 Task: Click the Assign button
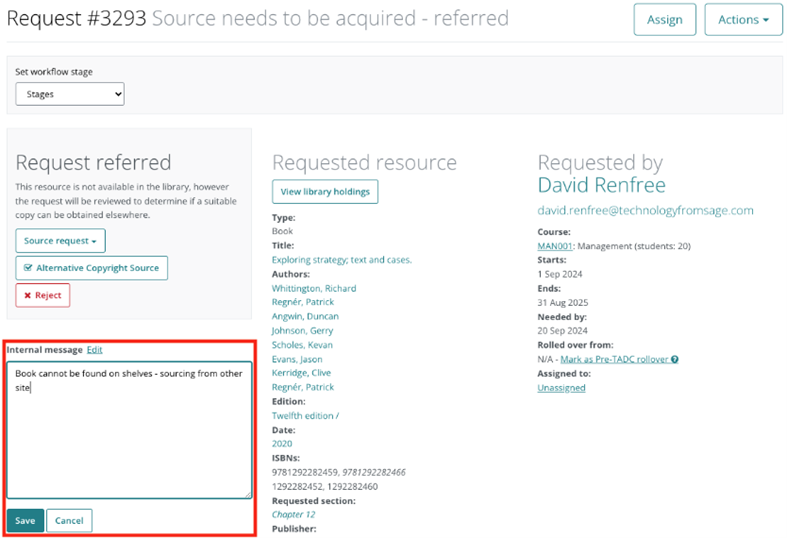664,19
